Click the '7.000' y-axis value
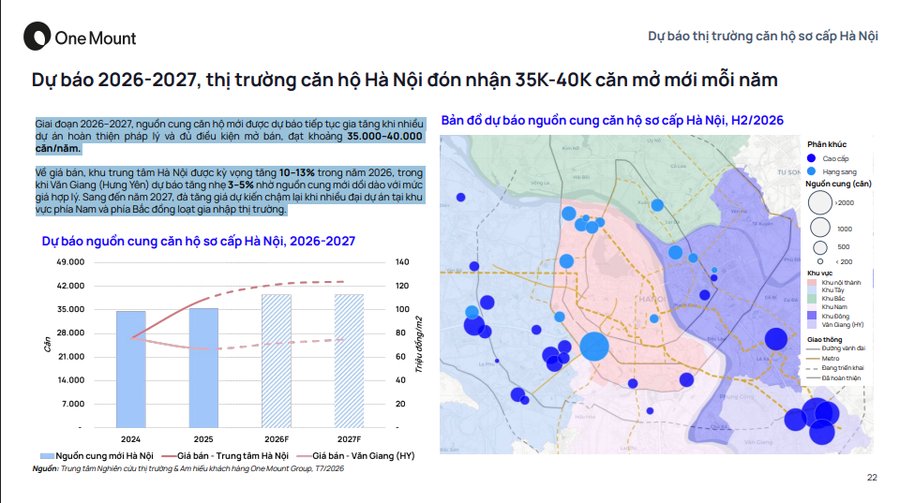 point(72,404)
